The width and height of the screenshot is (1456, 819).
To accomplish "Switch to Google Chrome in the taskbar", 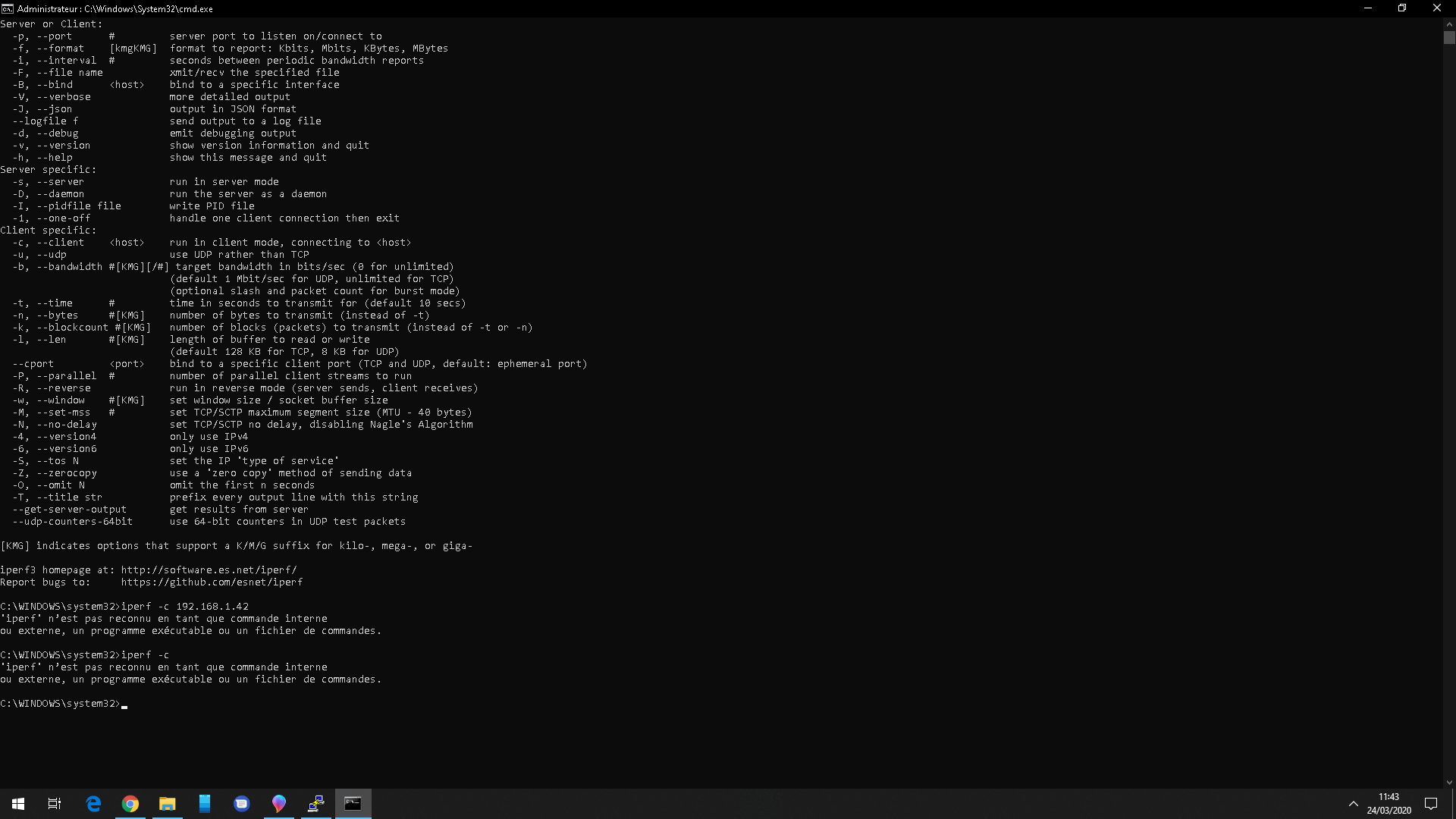I will [130, 804].
